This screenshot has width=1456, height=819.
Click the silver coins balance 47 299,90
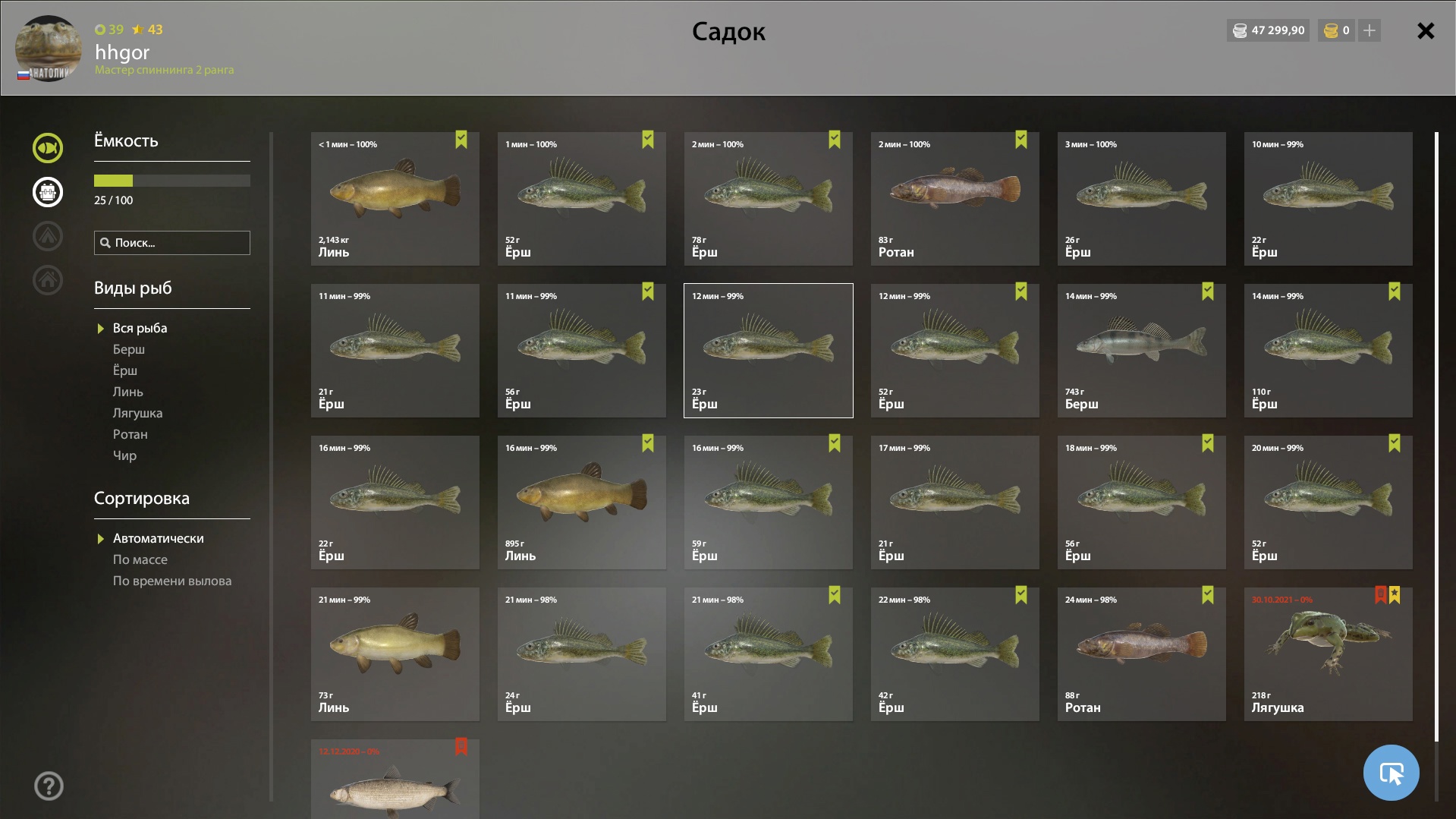[1269, 30]
